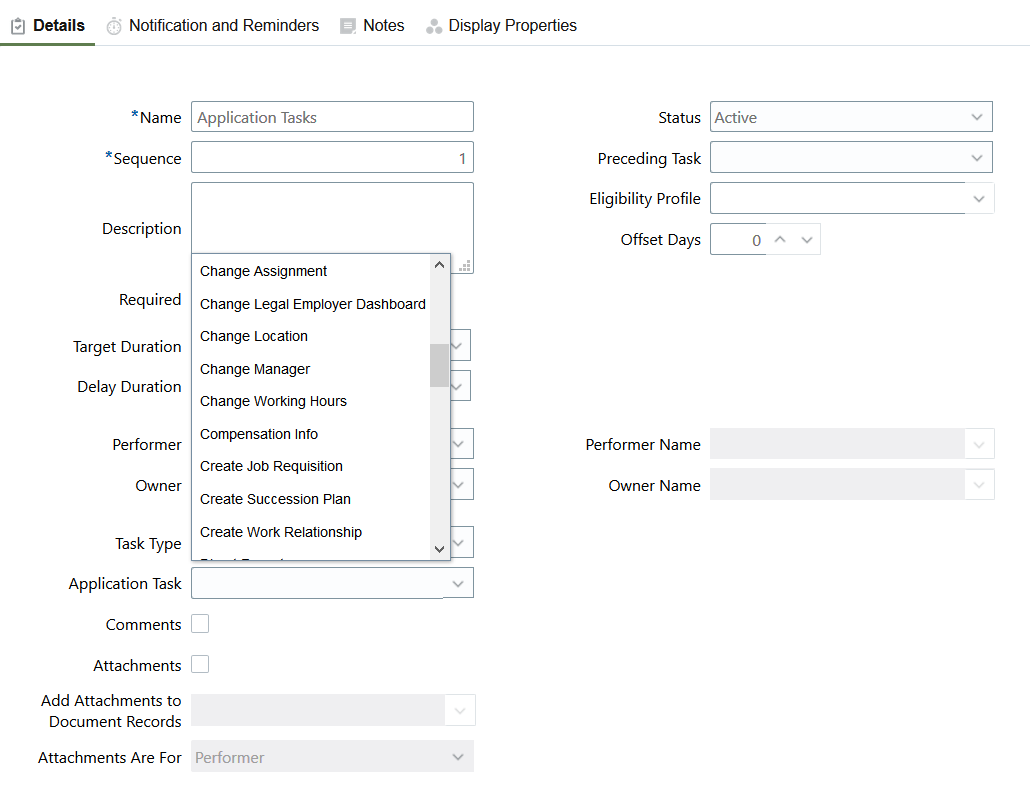Select Change Assignment from the list
1030x796 pixels.
click(x=263, y=271)
